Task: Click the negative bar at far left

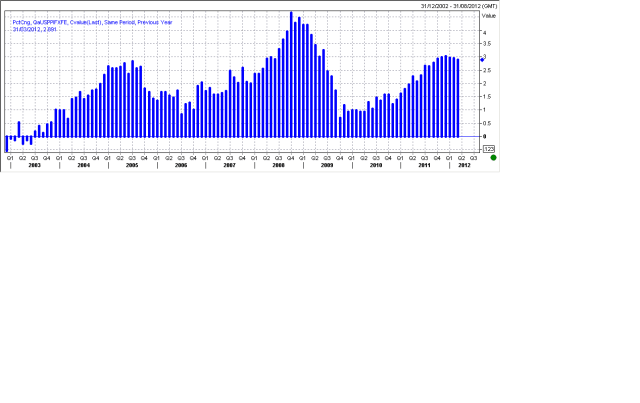Action: [x=7, y=144]
